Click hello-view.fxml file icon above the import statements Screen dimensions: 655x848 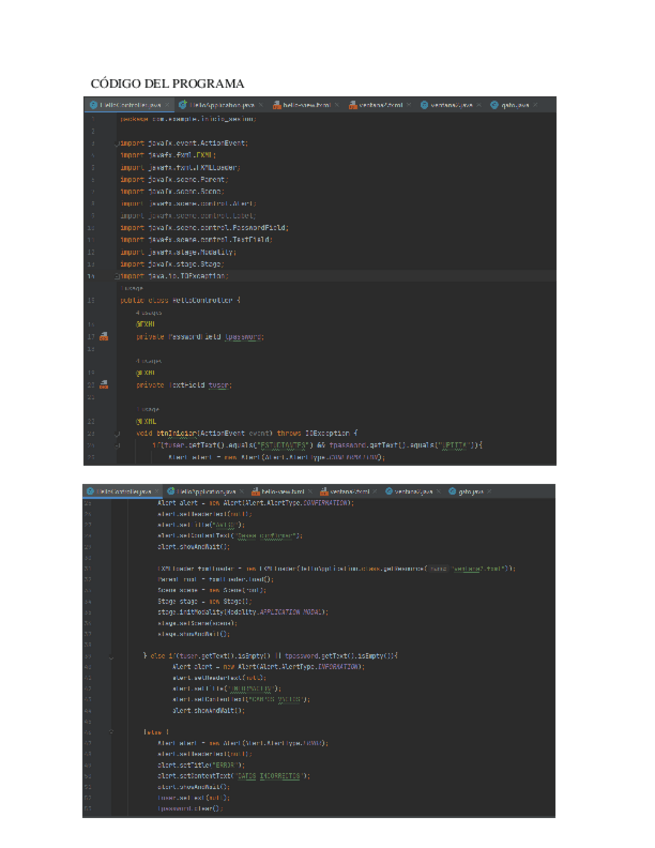[x=276, y=105]
